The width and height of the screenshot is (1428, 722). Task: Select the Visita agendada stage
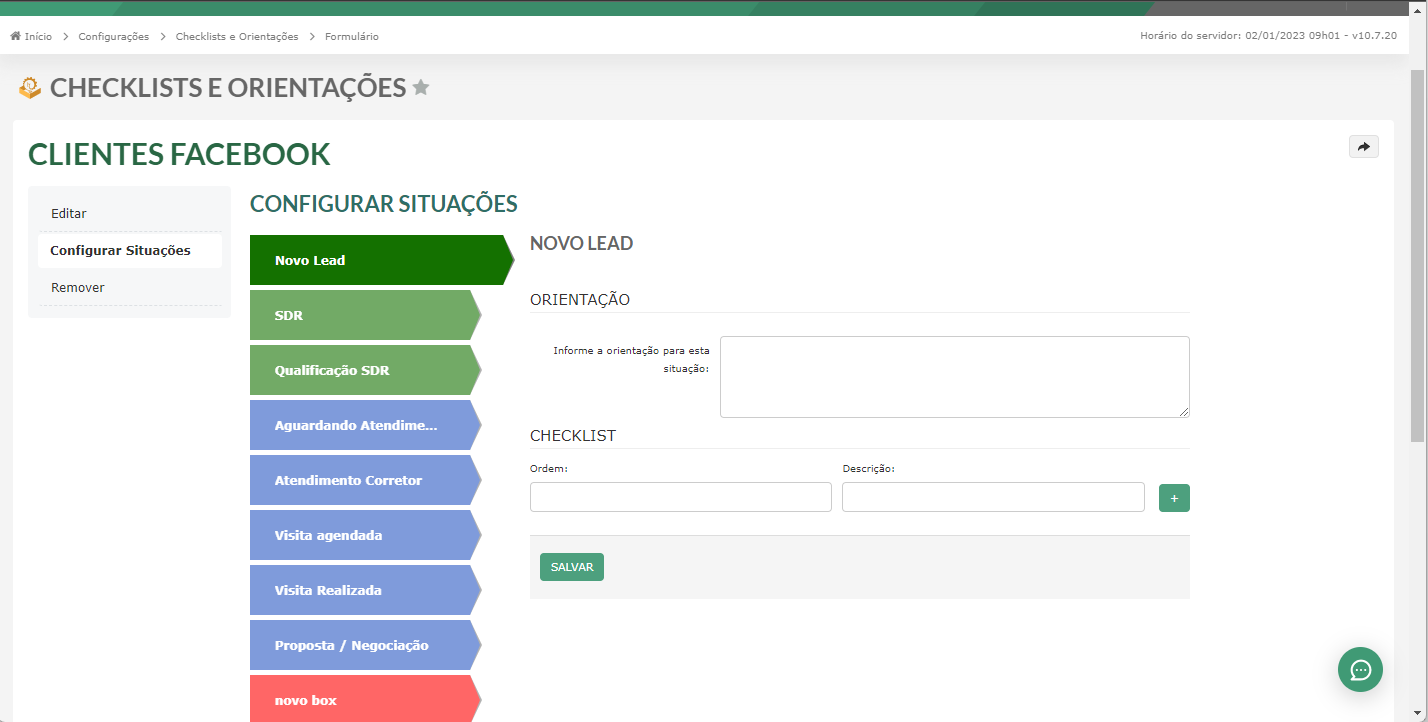[x=366, y=535]
